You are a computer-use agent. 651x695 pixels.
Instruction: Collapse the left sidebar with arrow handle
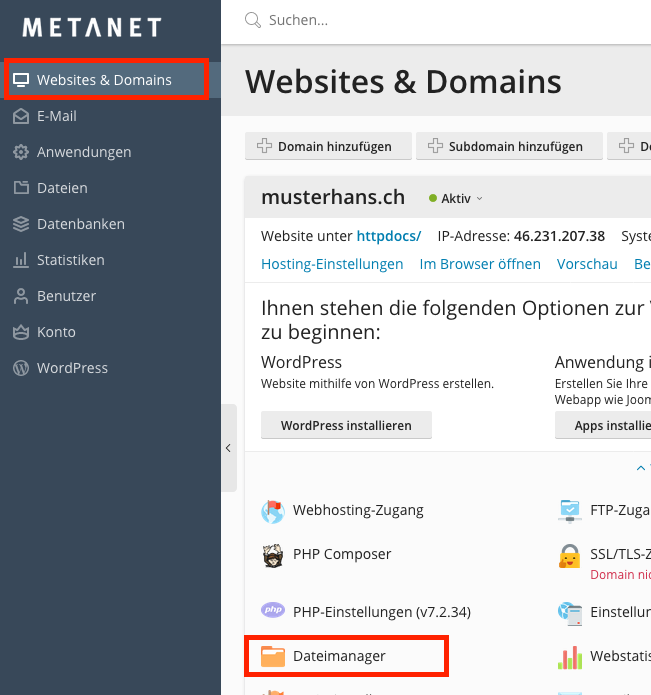tap(228, 448)
